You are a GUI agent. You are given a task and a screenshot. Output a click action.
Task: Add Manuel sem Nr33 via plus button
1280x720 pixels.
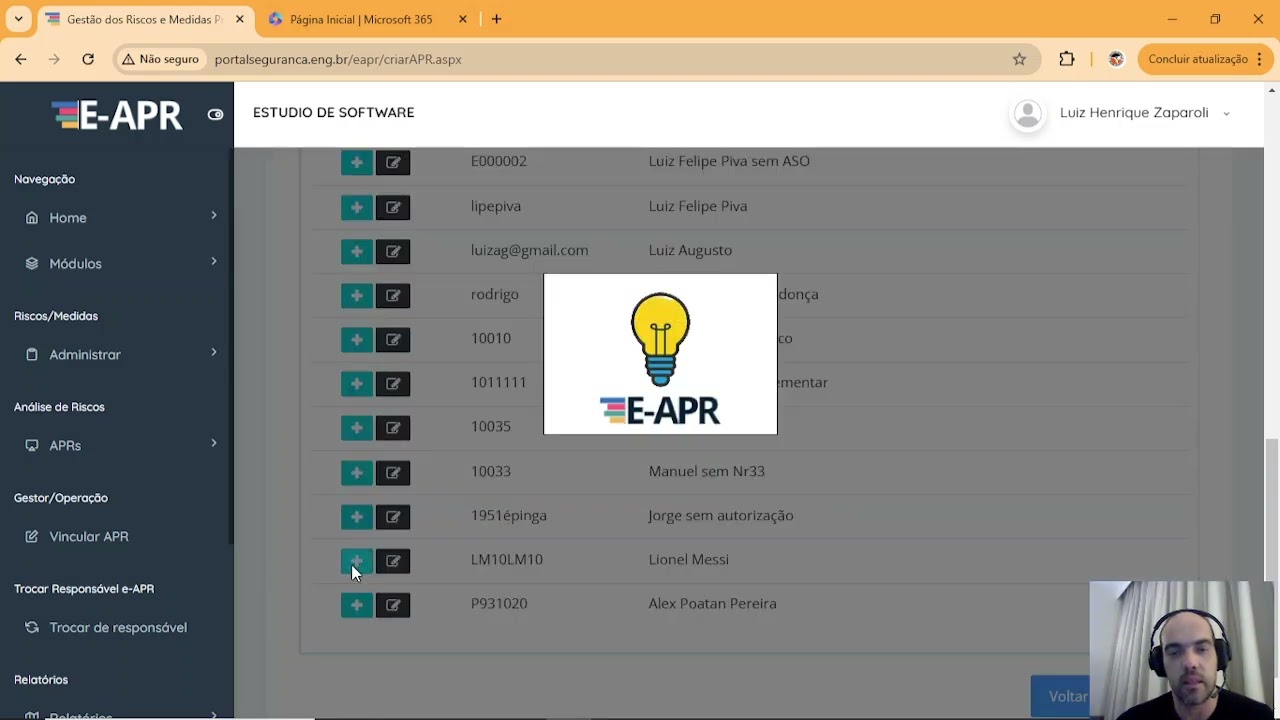tap(357, 472)
